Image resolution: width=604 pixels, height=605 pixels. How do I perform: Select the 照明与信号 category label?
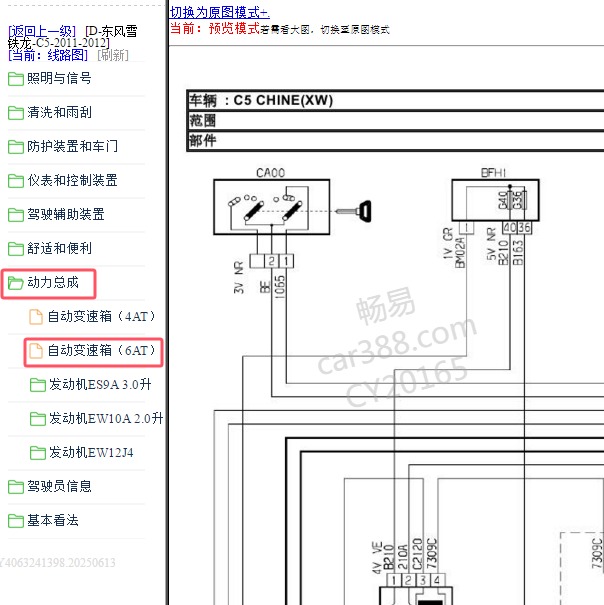tap(59, 78)
